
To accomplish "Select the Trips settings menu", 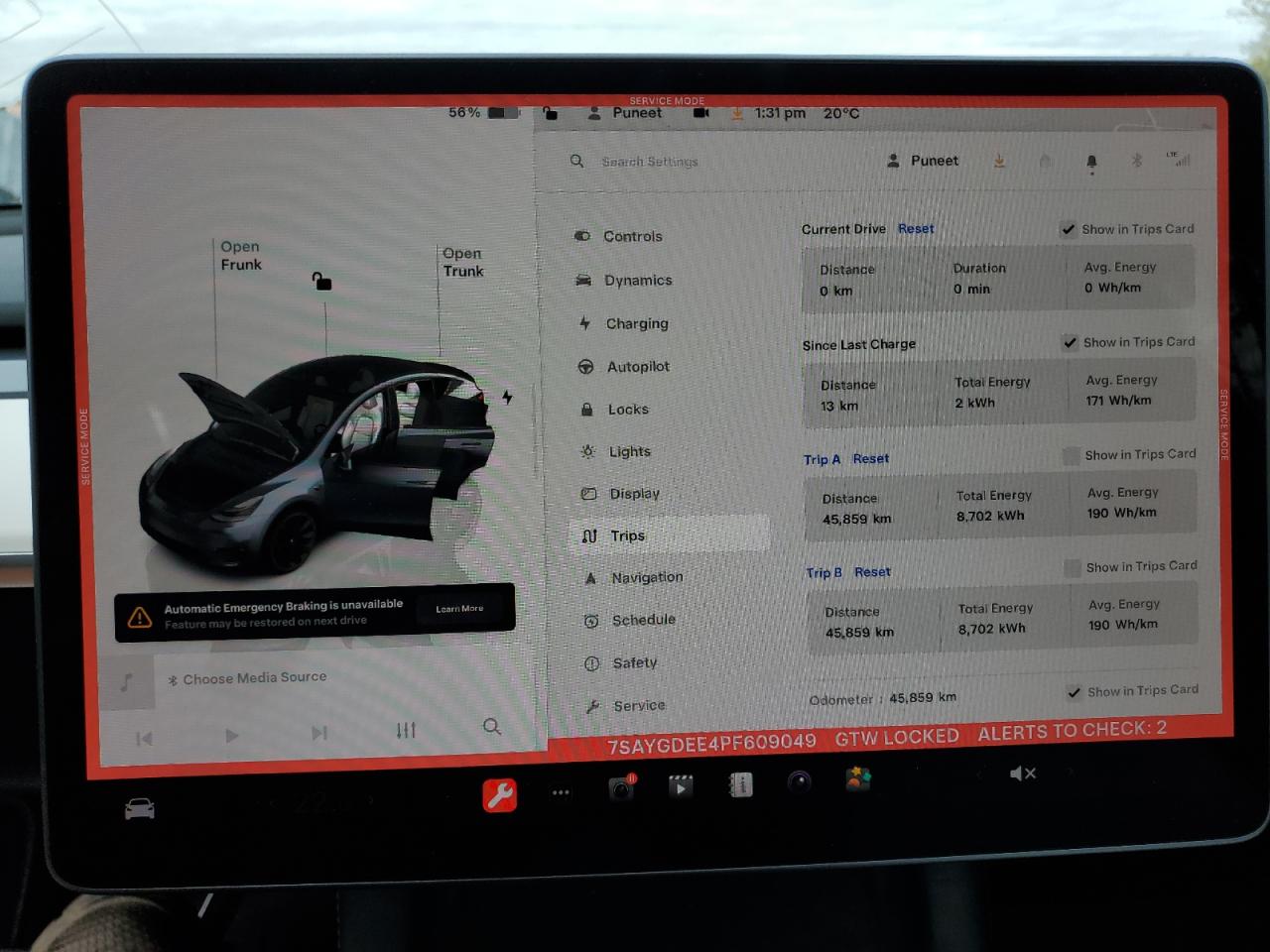I will [671, 534].
